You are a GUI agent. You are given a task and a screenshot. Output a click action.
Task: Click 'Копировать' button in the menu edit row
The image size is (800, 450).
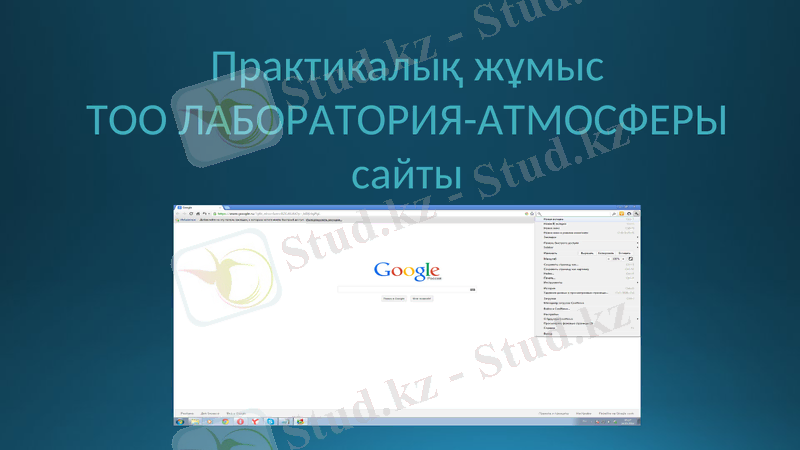click(606, 253)
